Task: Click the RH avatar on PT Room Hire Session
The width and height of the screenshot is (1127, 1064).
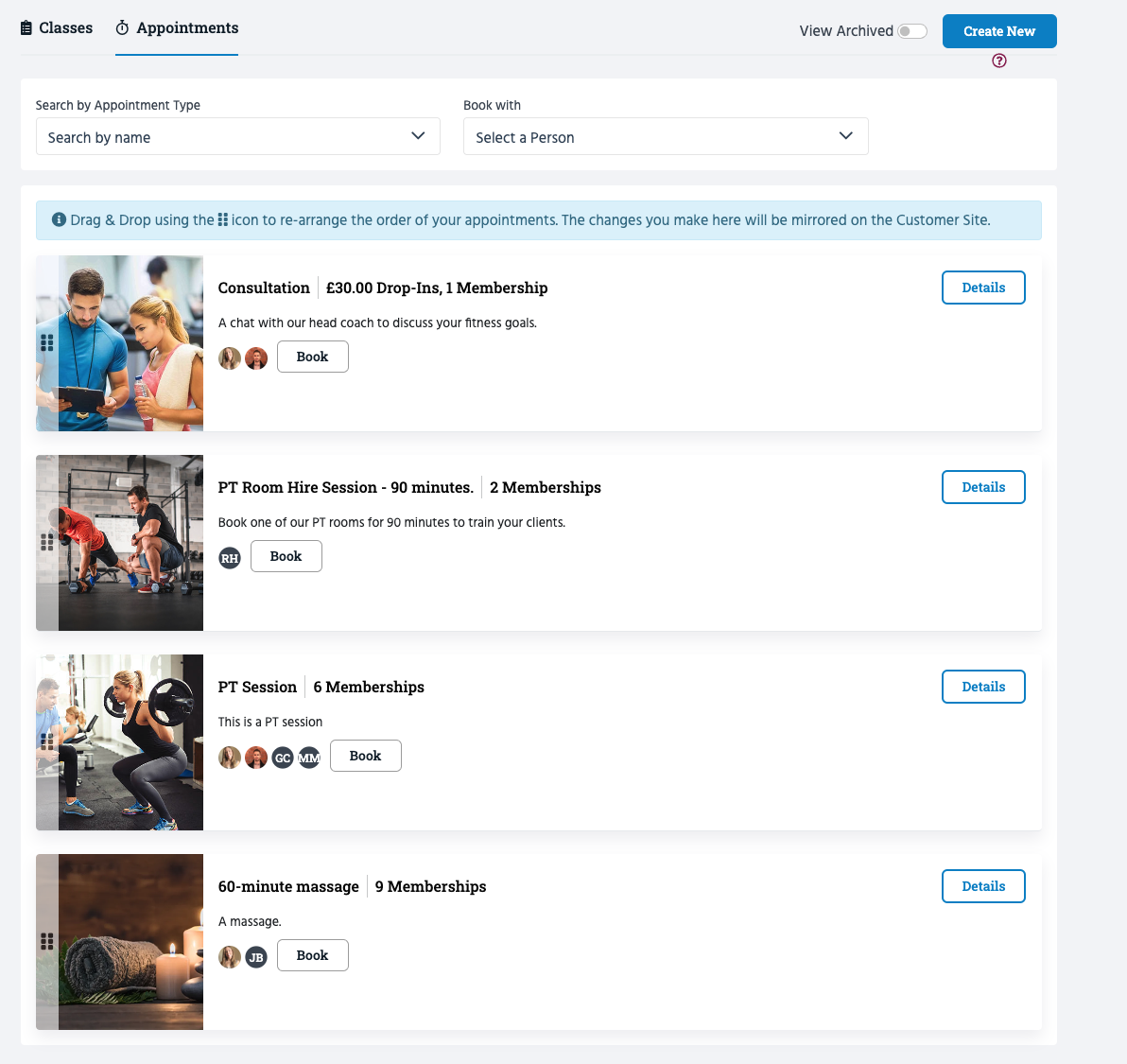Action: pyautogui.click(x=229, y=557)
